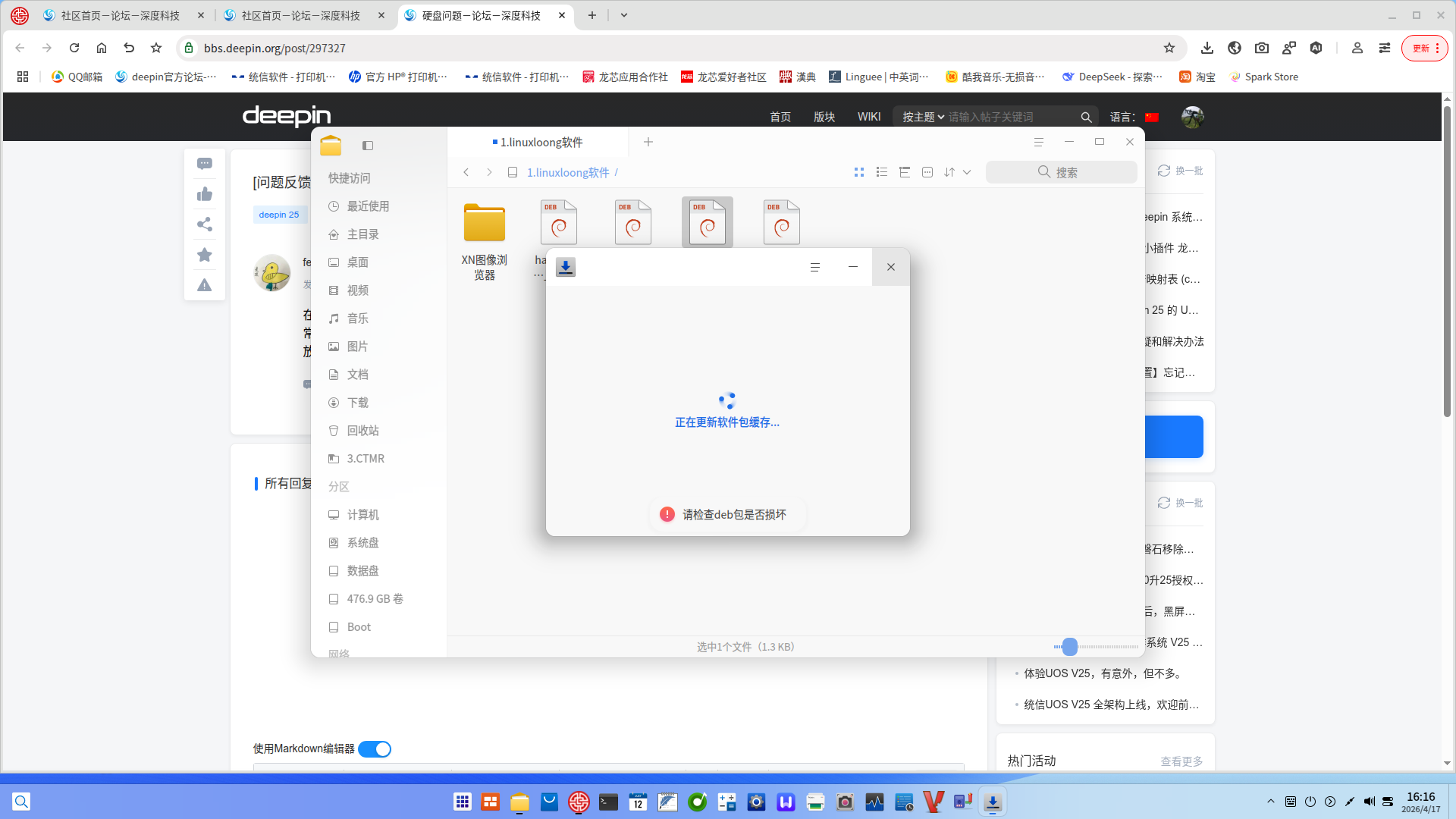This screenshot has width=1456, height=819.
Task: Open the 按主题 search filter dropdown
Action: tap(924, 116)
